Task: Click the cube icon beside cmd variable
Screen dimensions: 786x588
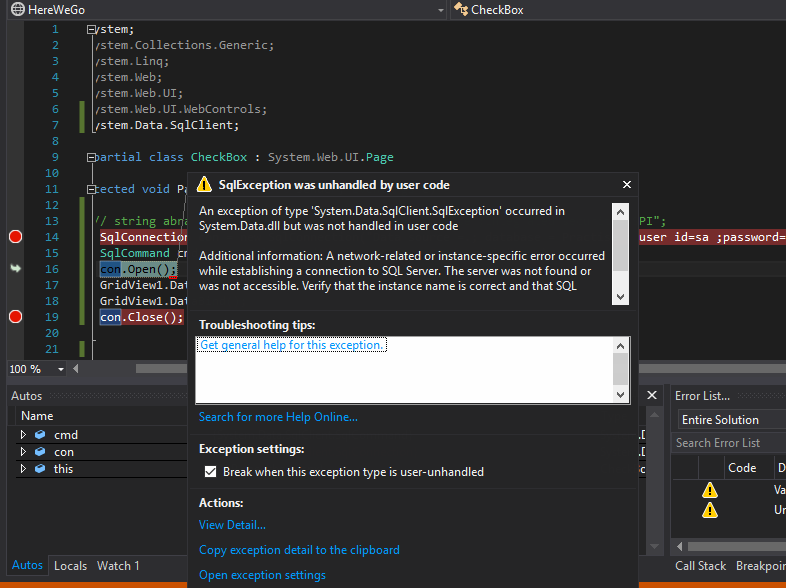Action: coord(40,435)
